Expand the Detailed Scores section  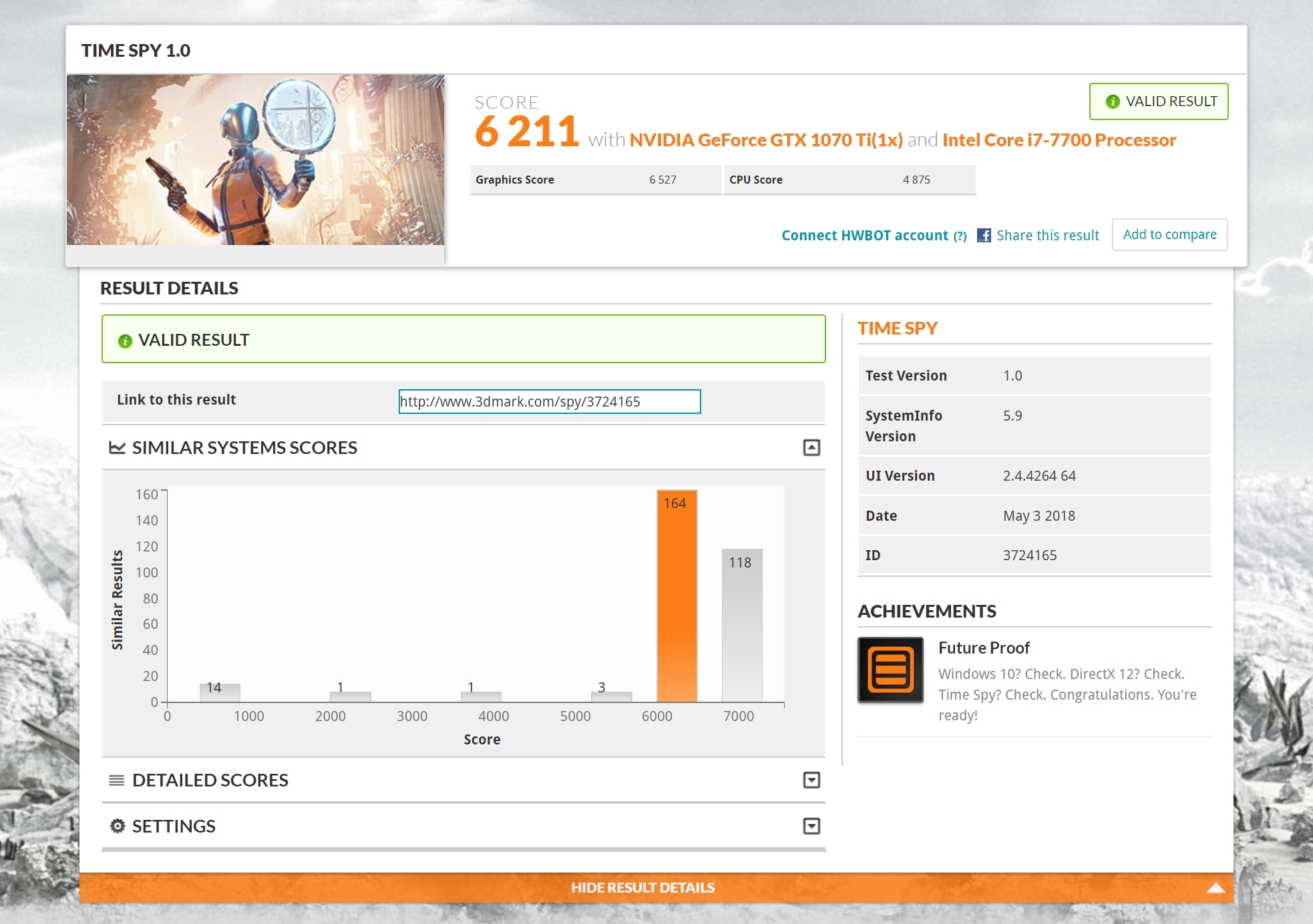point(811,780)
